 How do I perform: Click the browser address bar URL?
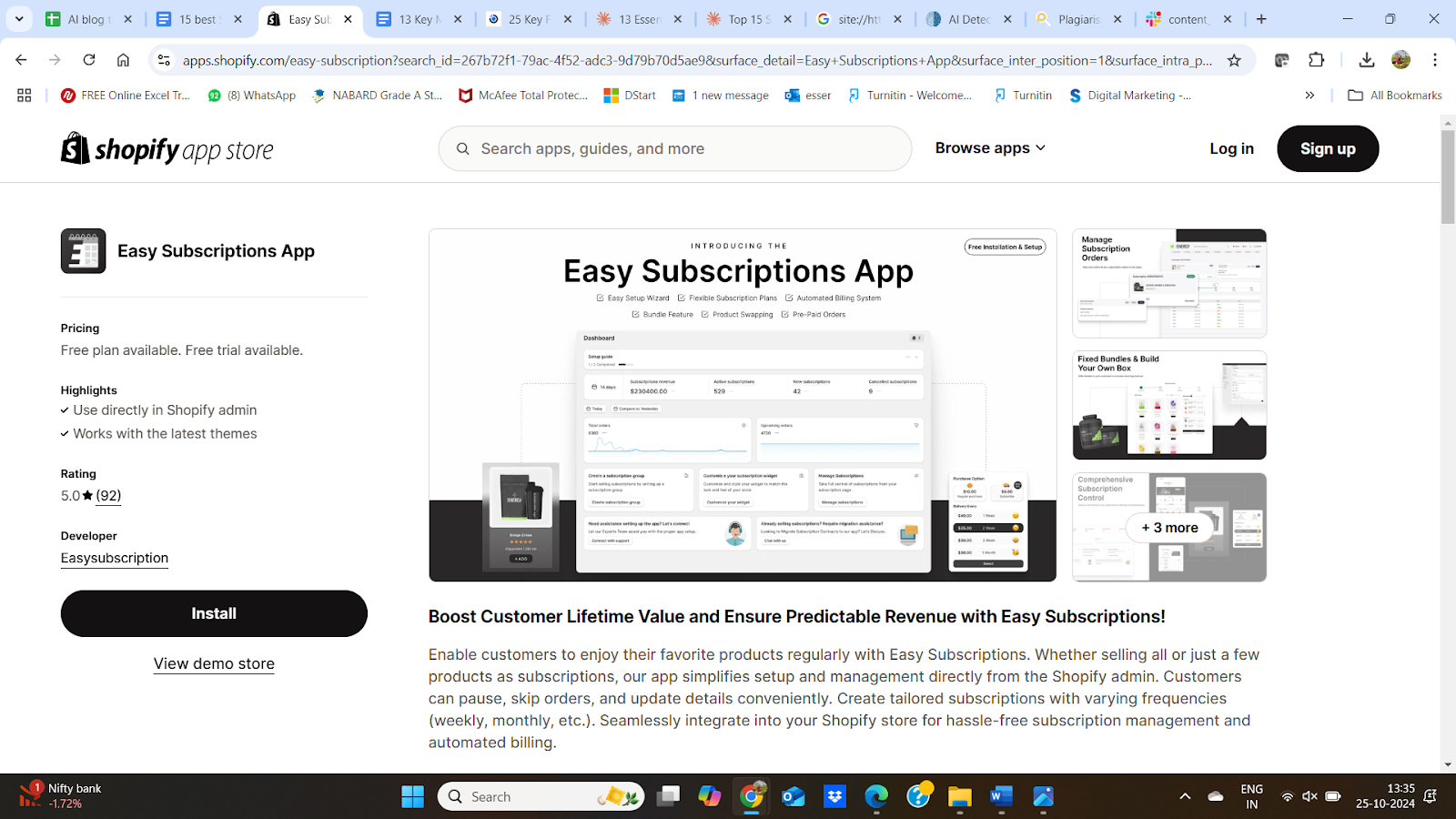(x=697, y=60)
